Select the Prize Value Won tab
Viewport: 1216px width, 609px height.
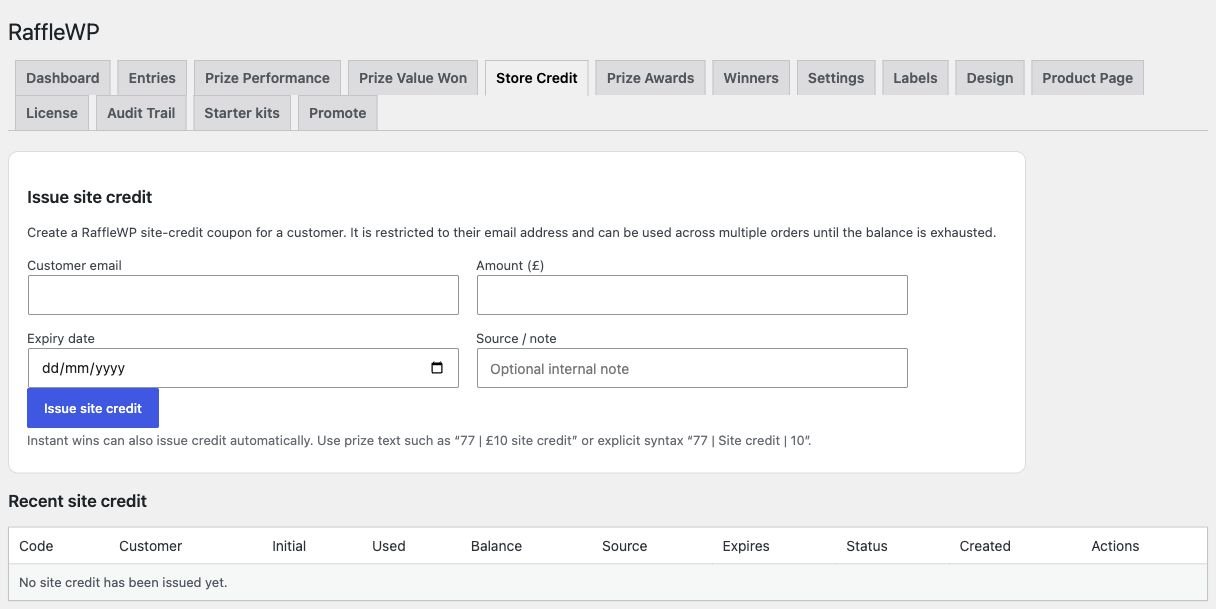[413, 78]
